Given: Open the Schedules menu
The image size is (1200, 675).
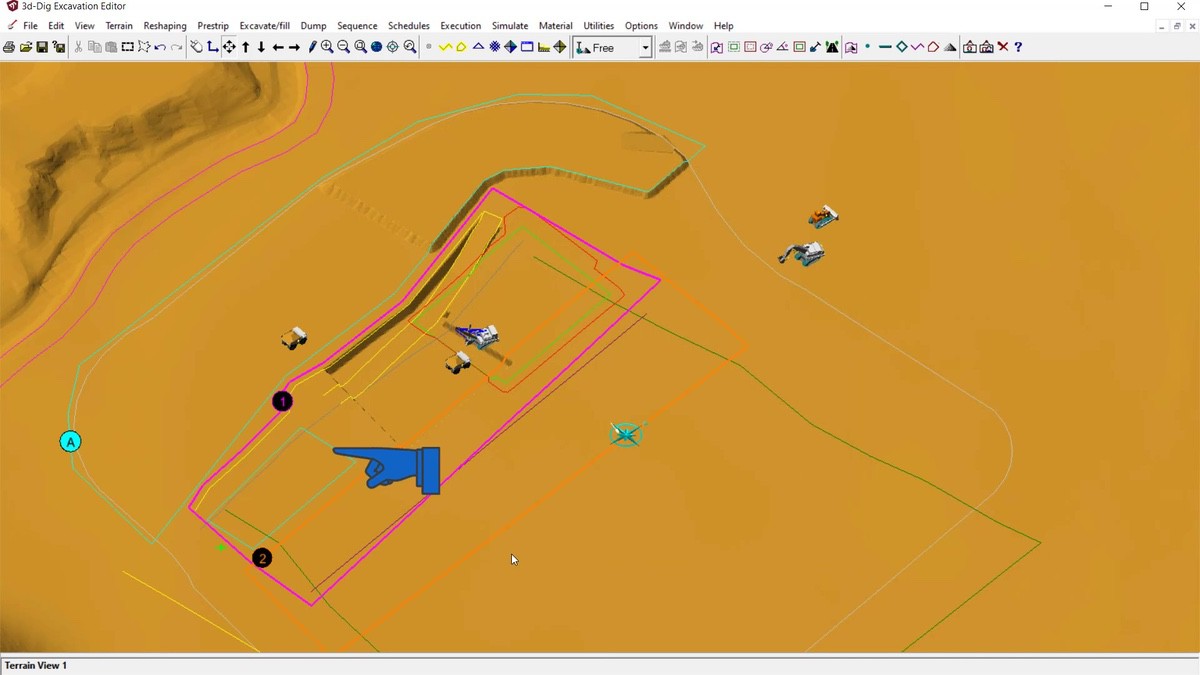Looking at the screenshot, I should (409, 26).
